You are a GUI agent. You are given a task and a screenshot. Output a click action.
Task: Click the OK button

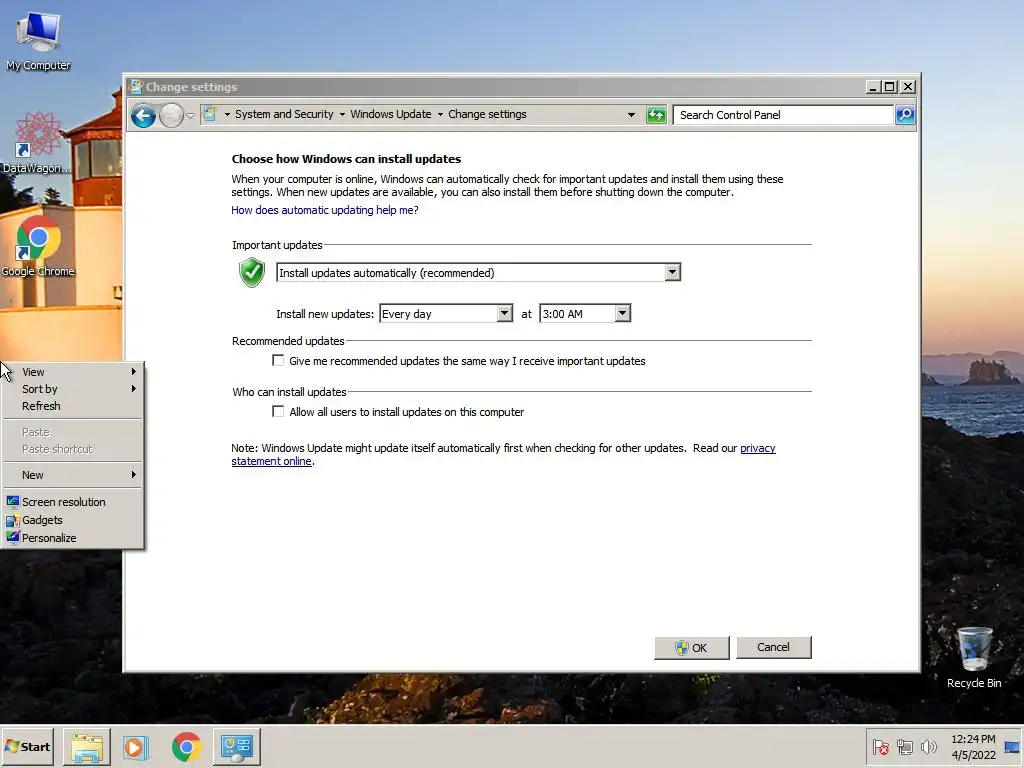[692, 647]
